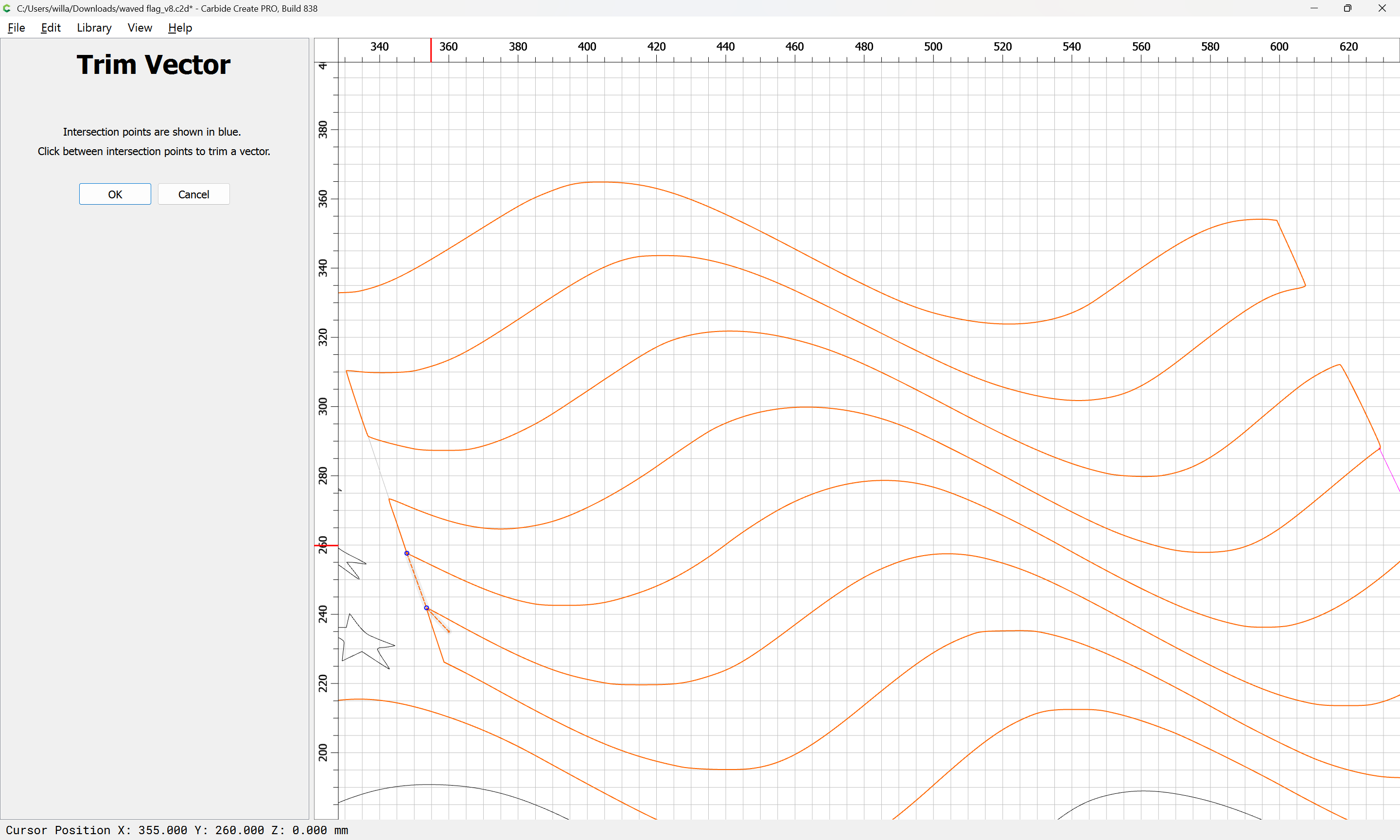Click the OK button
Viewport: 1400px width, 840px height.
coord(115,194)
